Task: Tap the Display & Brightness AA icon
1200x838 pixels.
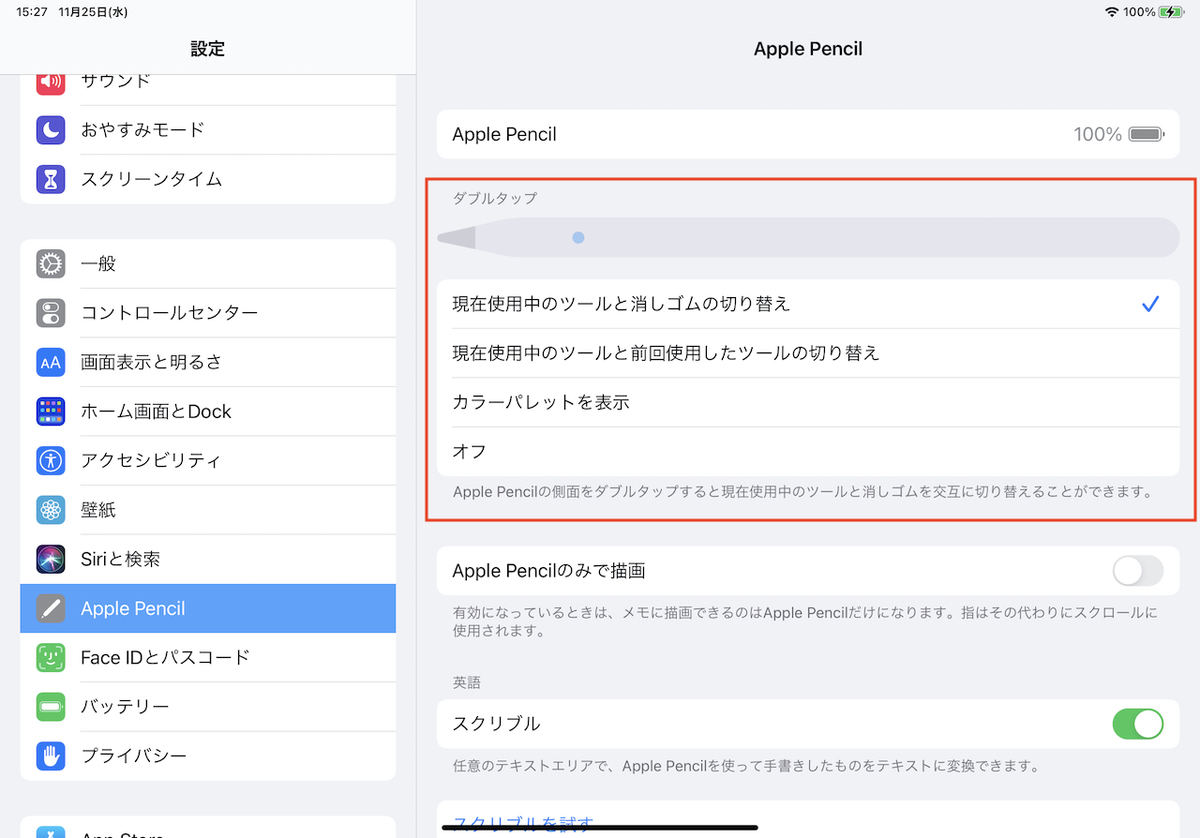Action: (x=51, y=362)
